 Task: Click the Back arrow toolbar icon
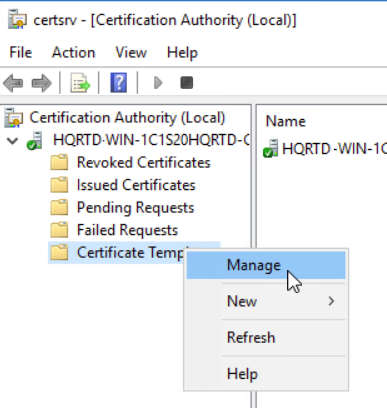coord(13,83)
